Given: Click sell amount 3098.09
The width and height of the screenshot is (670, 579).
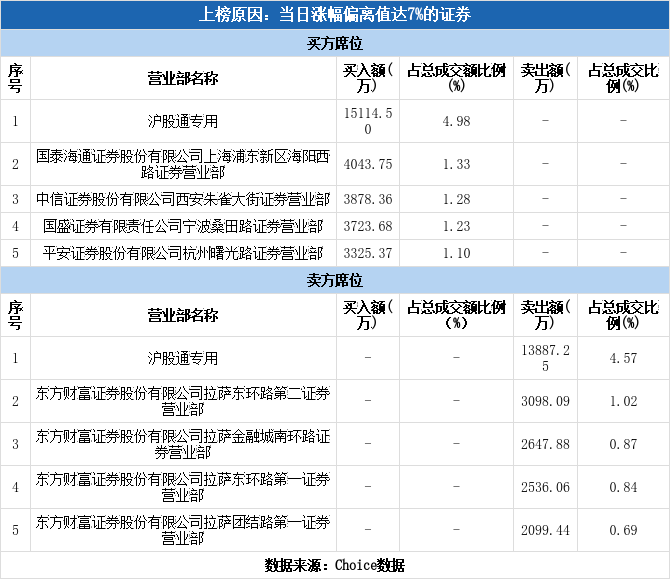Looking at the screenshot, I should click(x=545, y=401).
